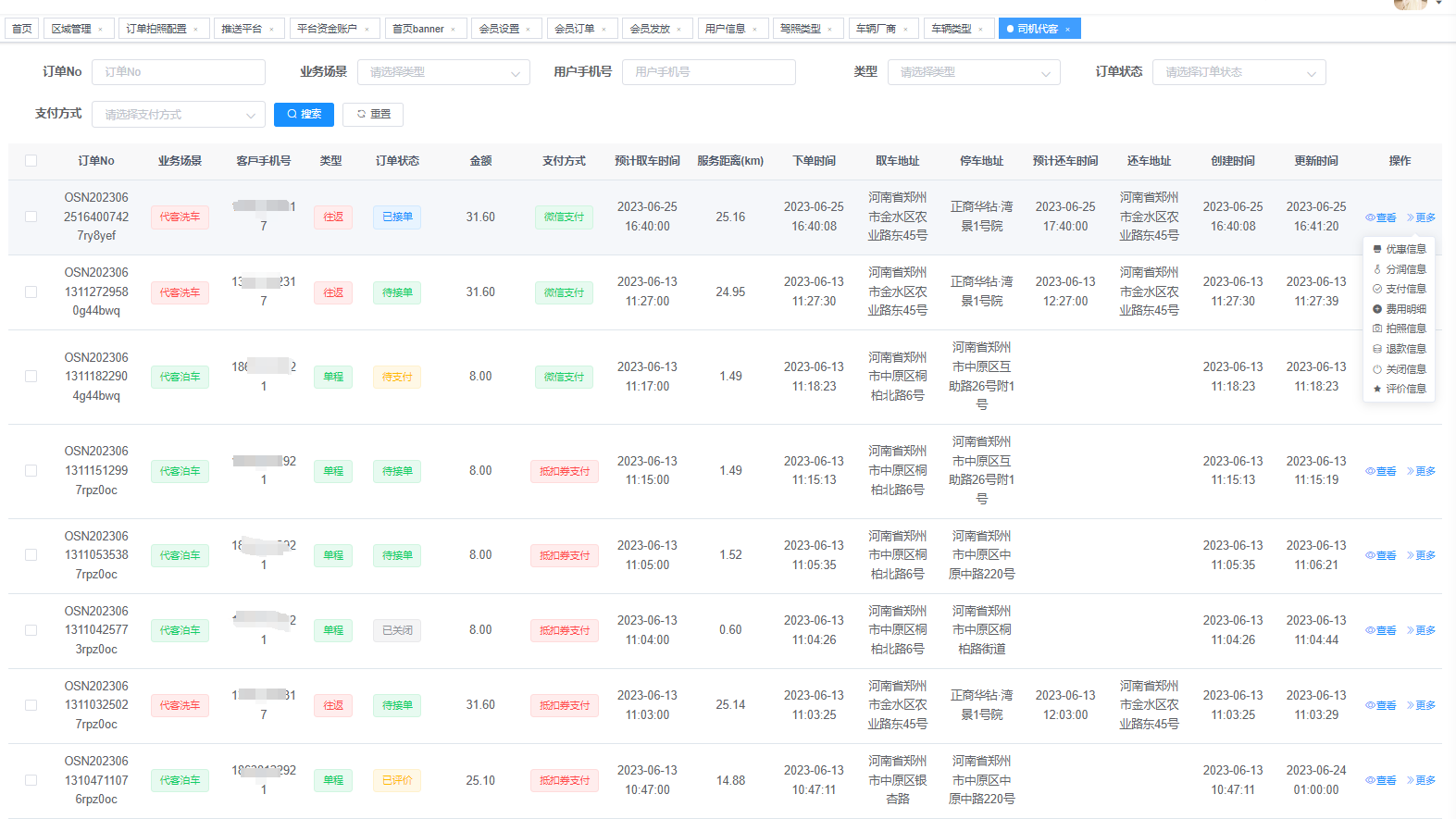This screenshot has height=819, width=1456.
Task: Close the active 司机代客 tab
Action: [x=1067, y=30]
